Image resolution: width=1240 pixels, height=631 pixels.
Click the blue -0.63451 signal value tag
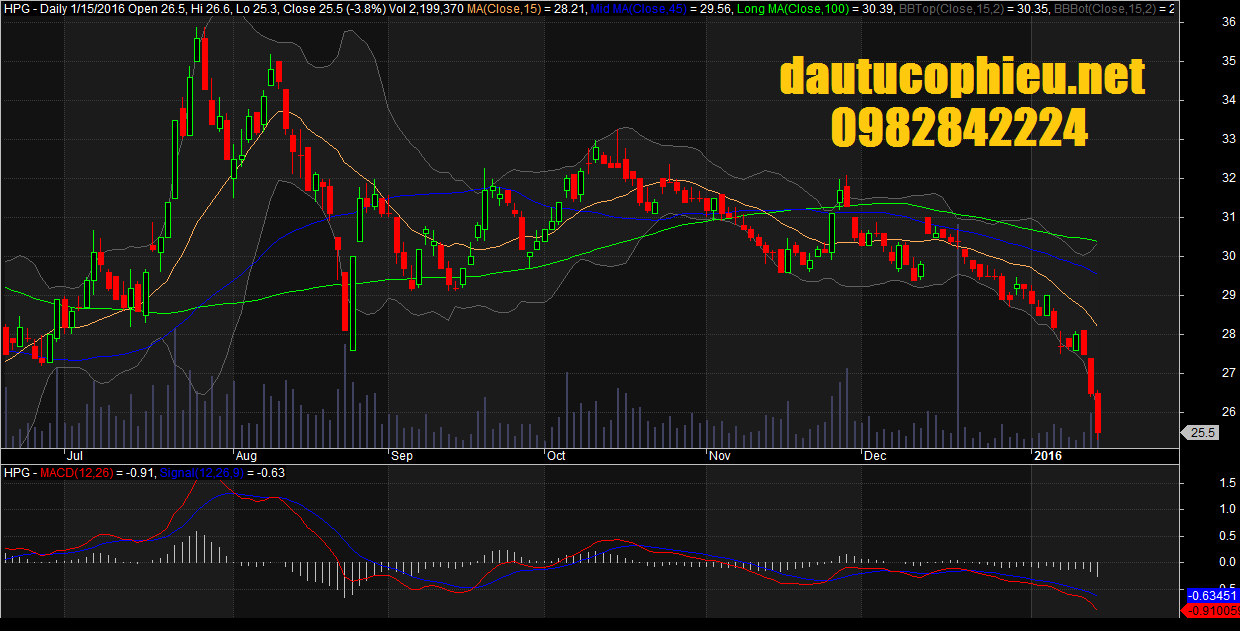pyautogui.click(x=1212, y=595)
